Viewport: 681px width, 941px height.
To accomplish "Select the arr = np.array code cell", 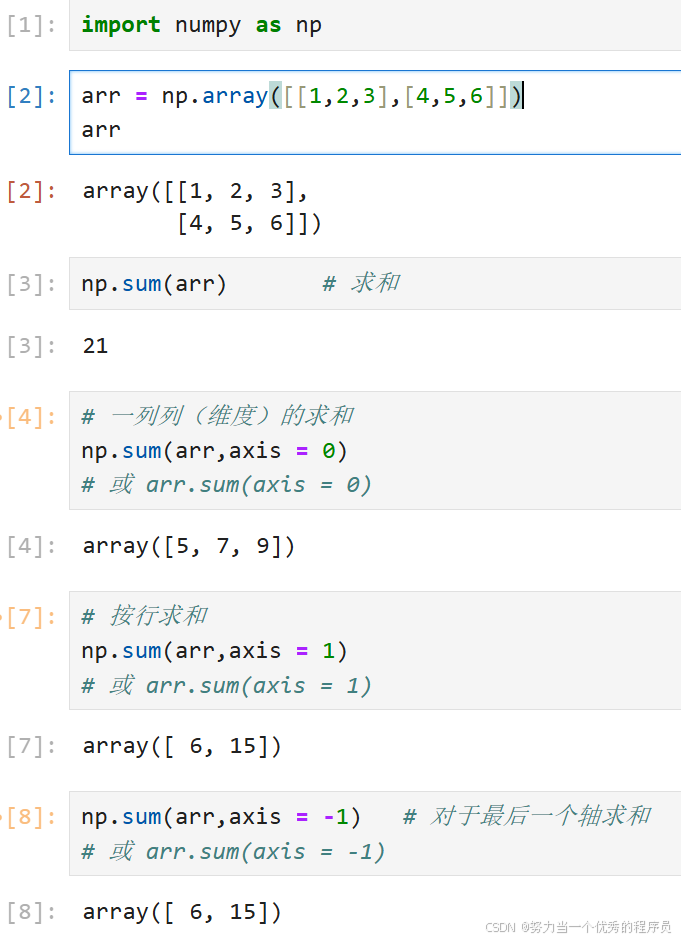I will (x=375, y=112).
